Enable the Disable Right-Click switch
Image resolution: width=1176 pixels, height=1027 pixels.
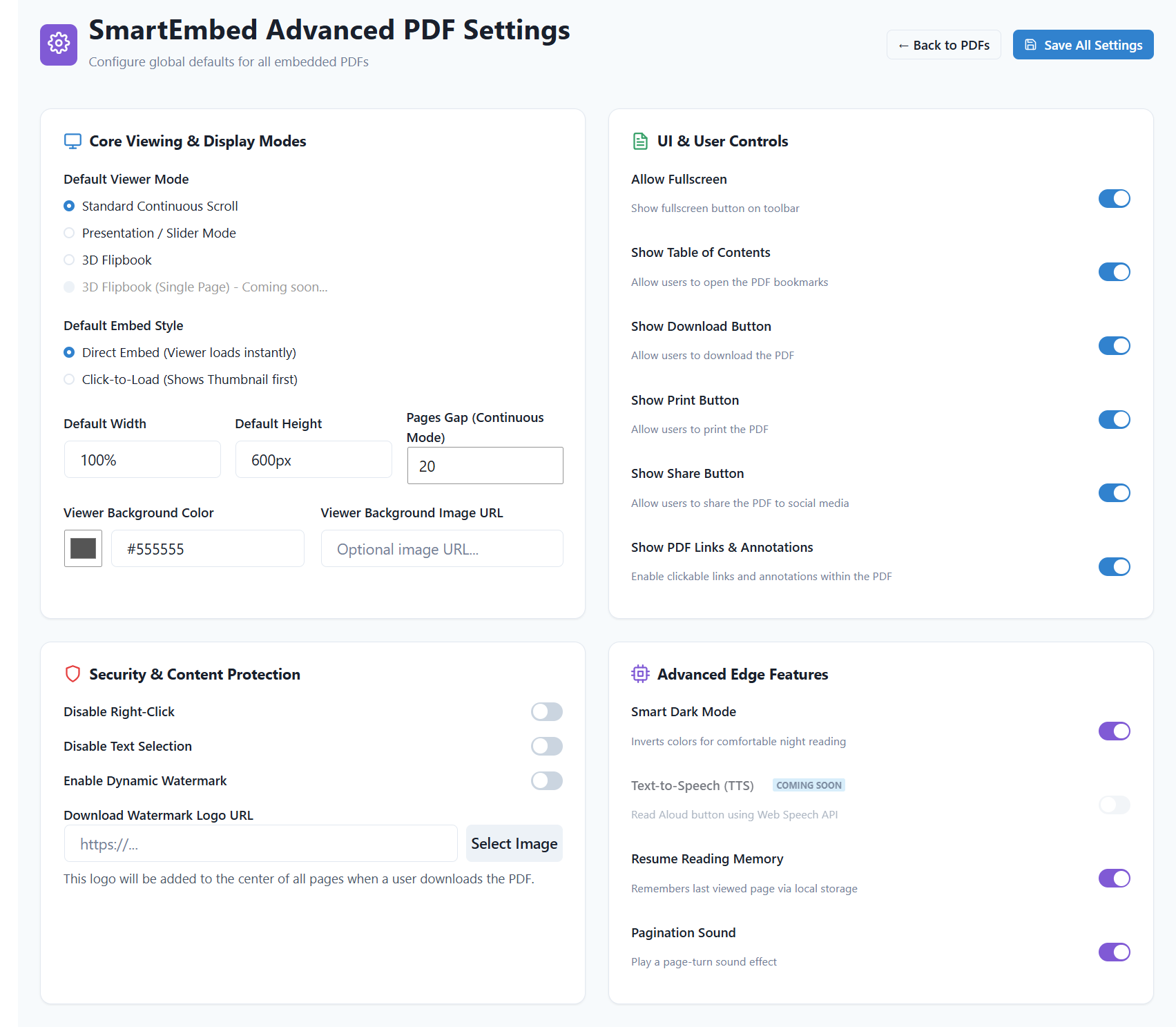[547, 711]
